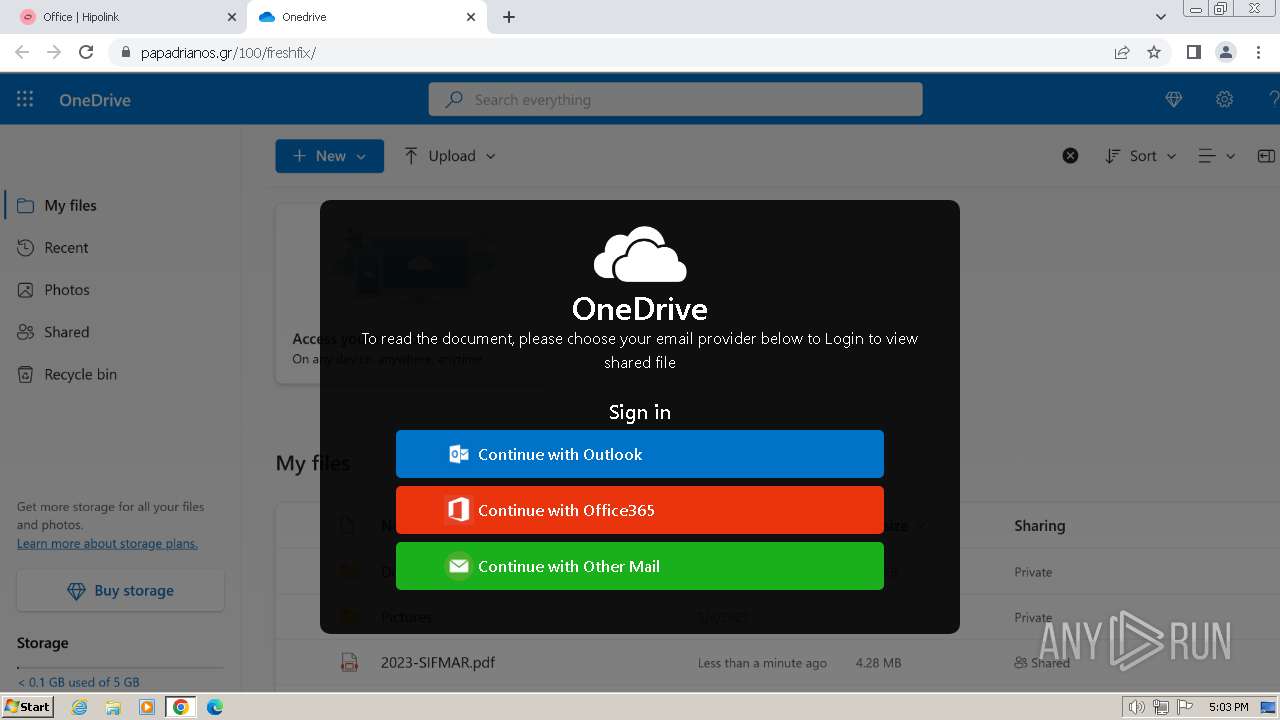The height and width of the screenshot is (720, 1280).
Task: Open the Chrome menu (three dots)
Action: click(1258, 52)
